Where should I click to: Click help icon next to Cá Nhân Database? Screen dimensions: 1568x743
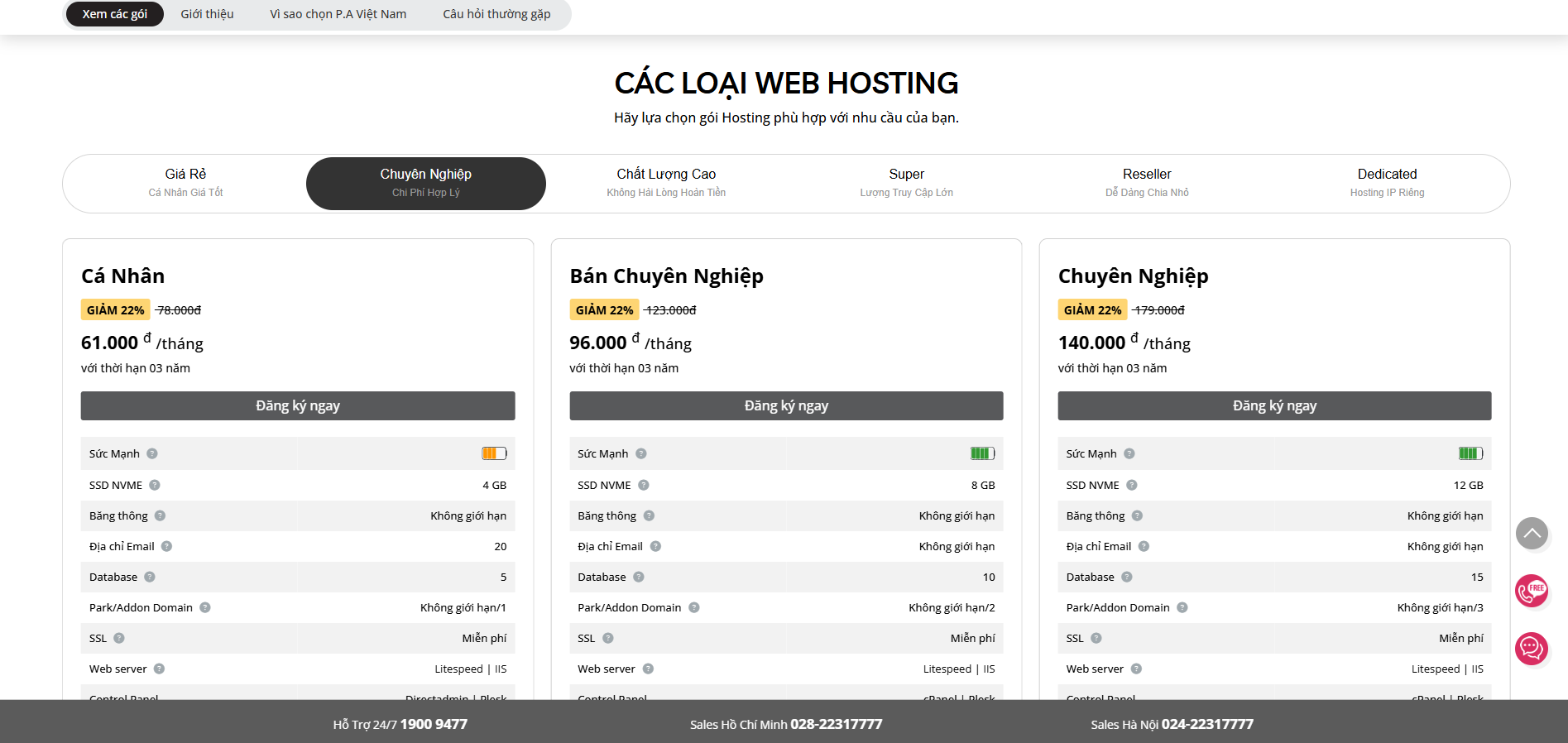pos(150,577)
